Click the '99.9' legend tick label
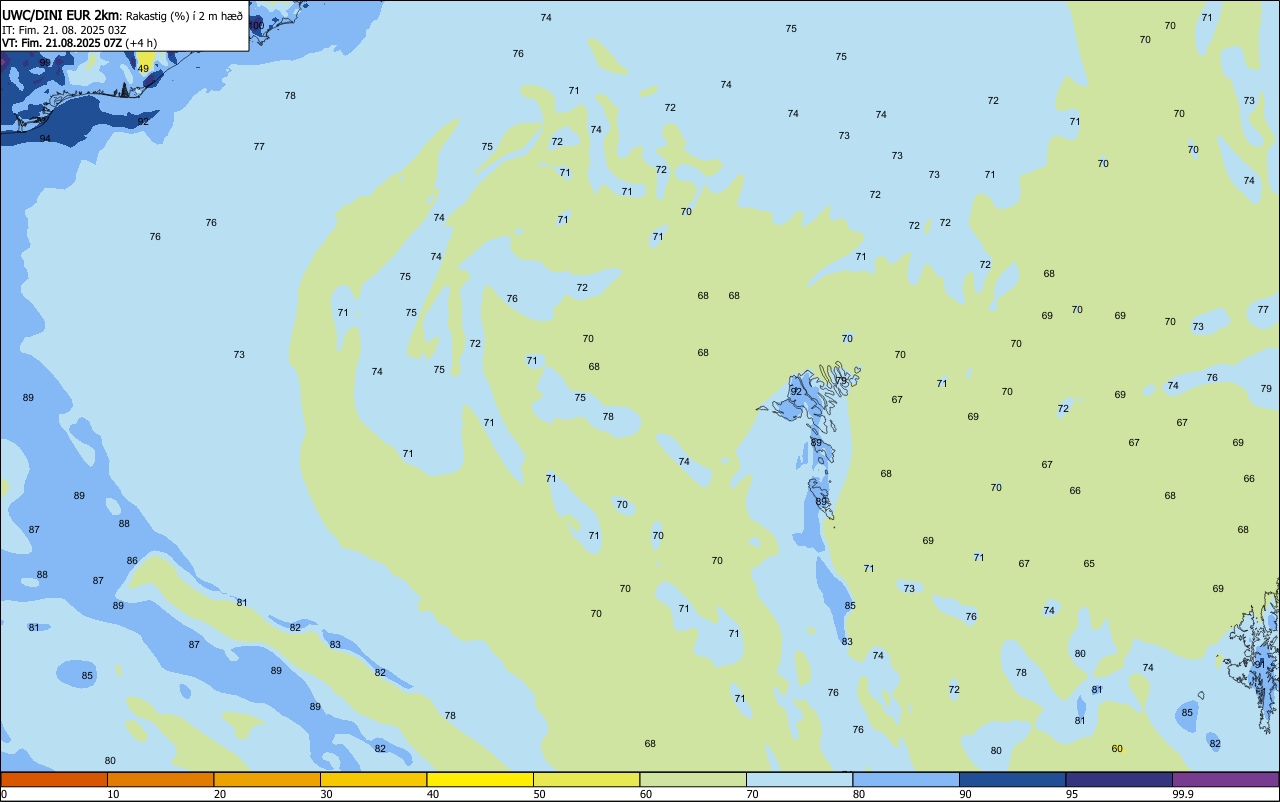 coord(1184,794)
